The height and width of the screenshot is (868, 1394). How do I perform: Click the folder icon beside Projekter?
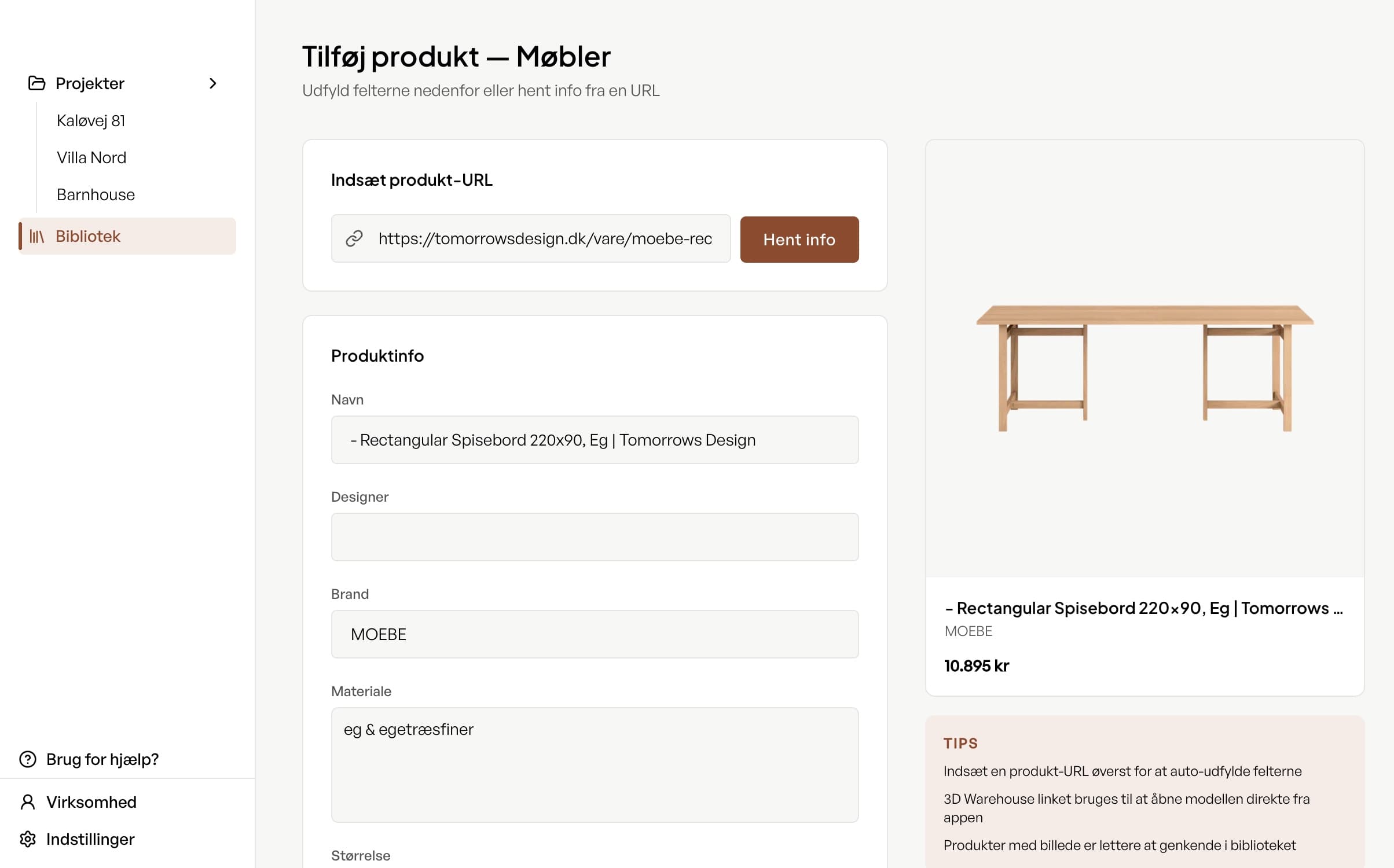(x=36, y=83)
